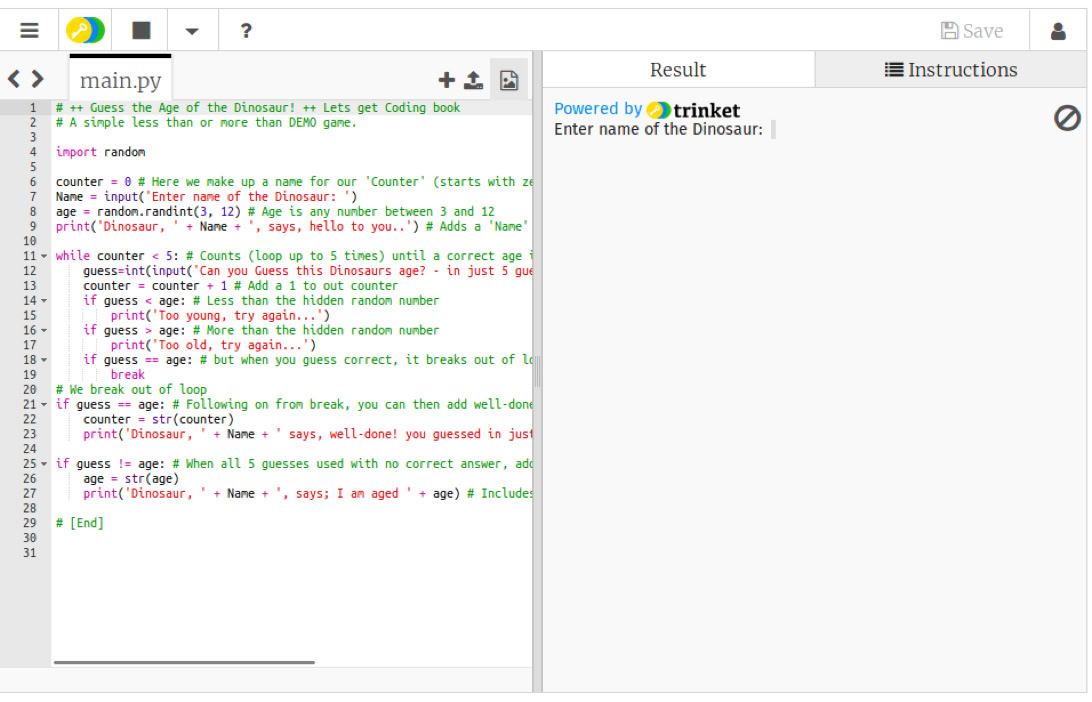
Task: Open the Powered by trinket link
Action: (x=647, y=109)
